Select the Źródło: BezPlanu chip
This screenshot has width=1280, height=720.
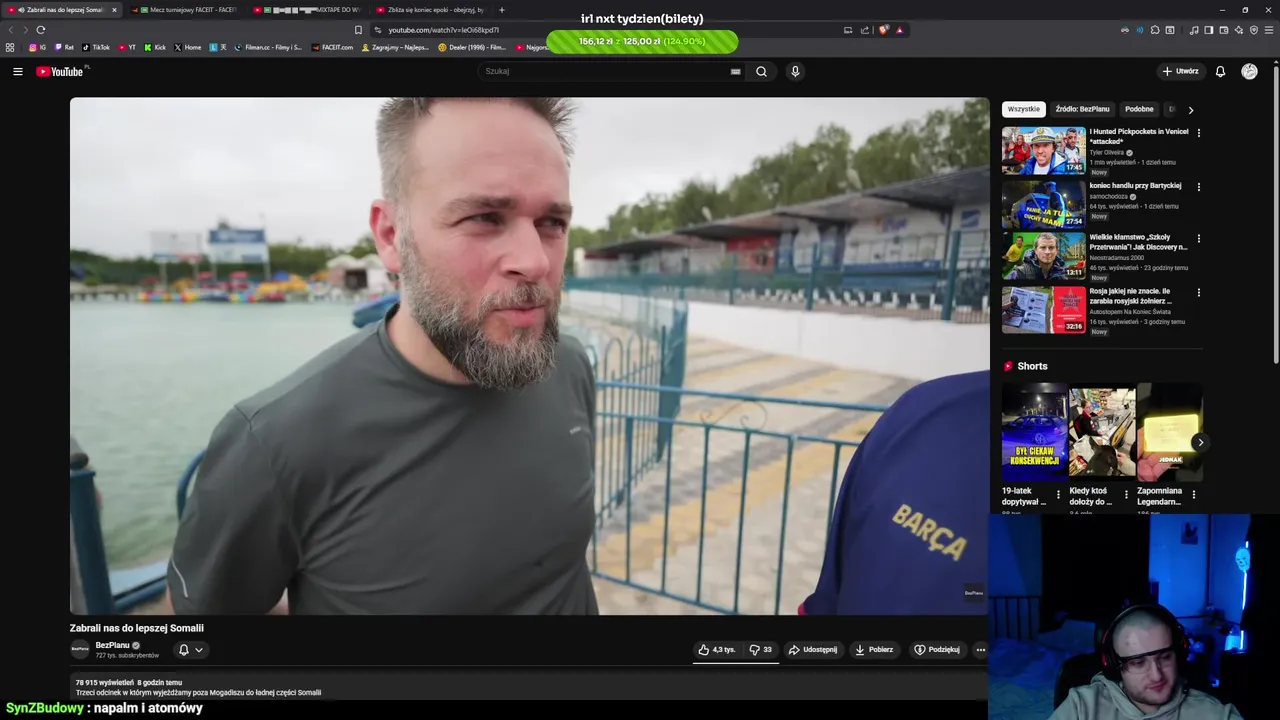point(1082,109)
